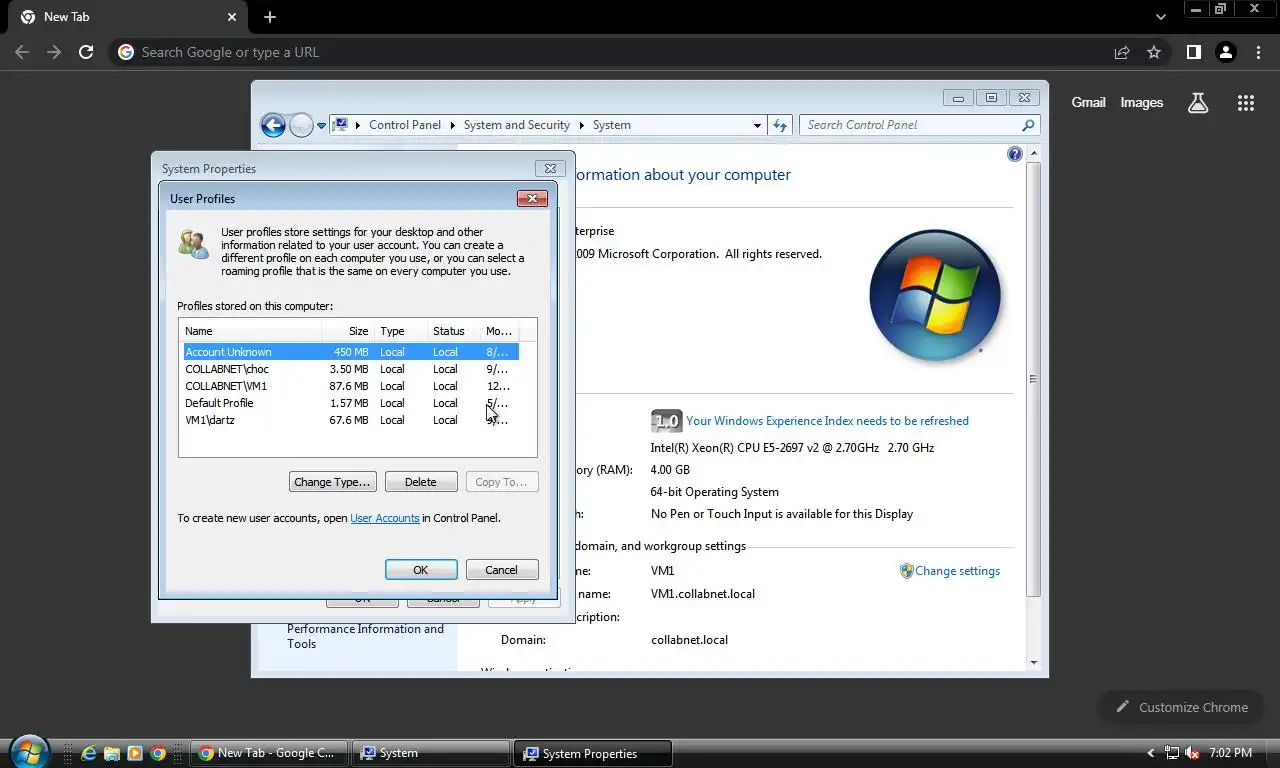Click the refresh icon beside address path

781,125
